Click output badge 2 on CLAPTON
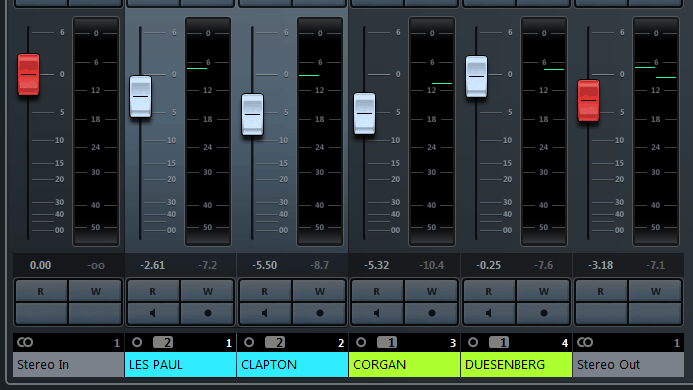Screen dimensions: 693x390 [x=275, y=342]
